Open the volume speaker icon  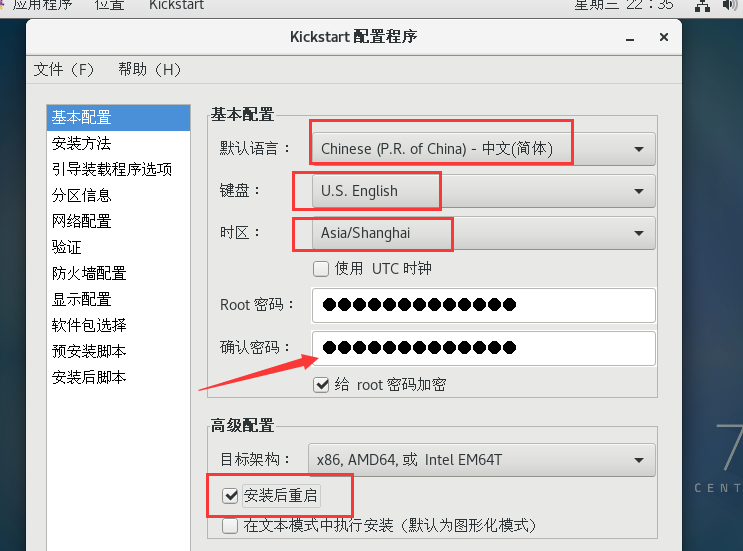[730, 5]
